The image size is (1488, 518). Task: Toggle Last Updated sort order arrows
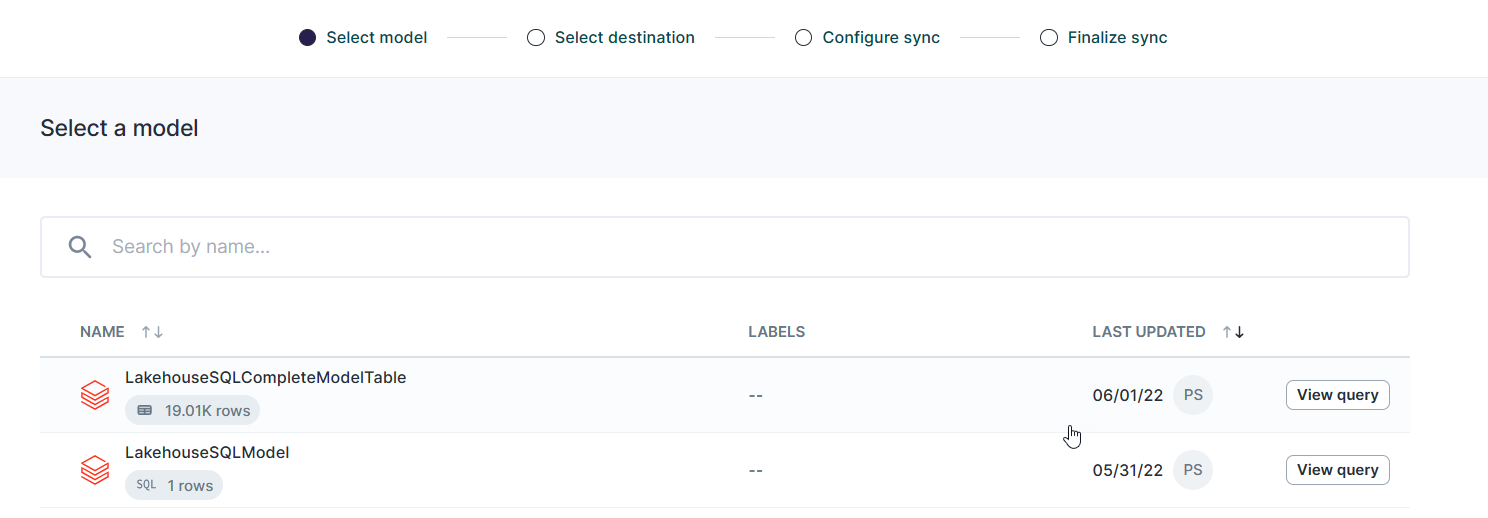1233,332
